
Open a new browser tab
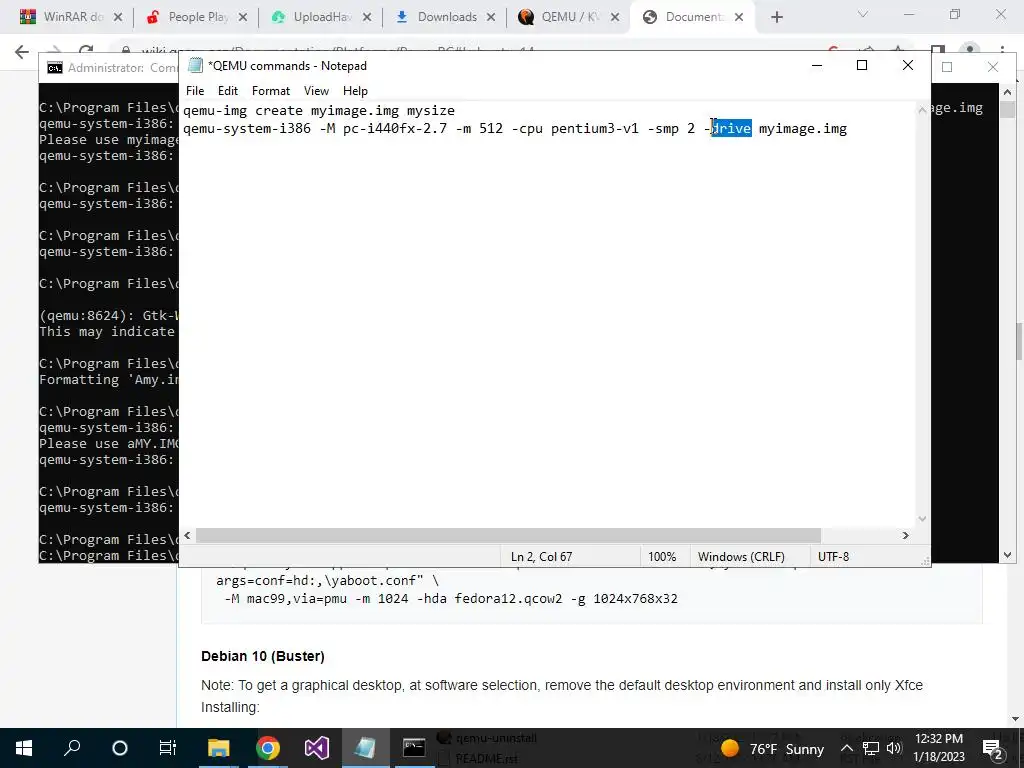coord(776,18)
